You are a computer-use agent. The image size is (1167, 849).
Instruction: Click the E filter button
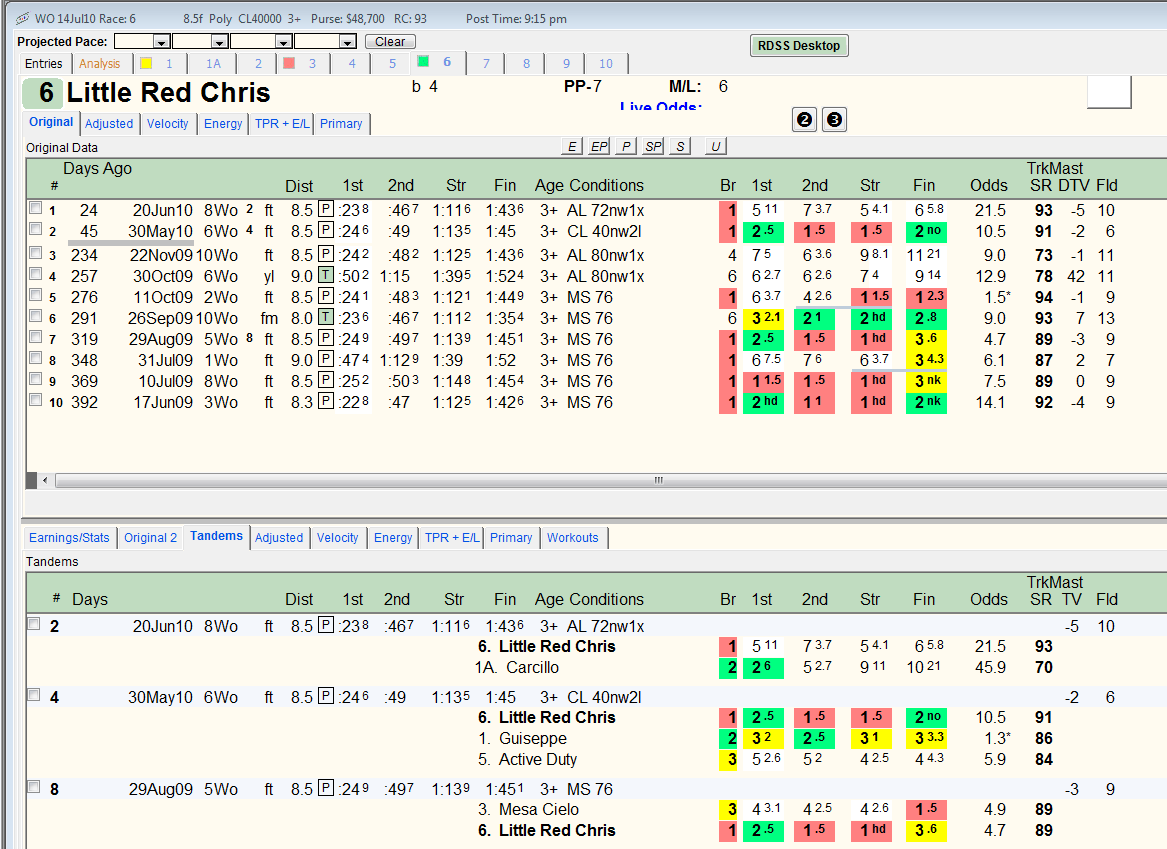[x=571, y=147]
